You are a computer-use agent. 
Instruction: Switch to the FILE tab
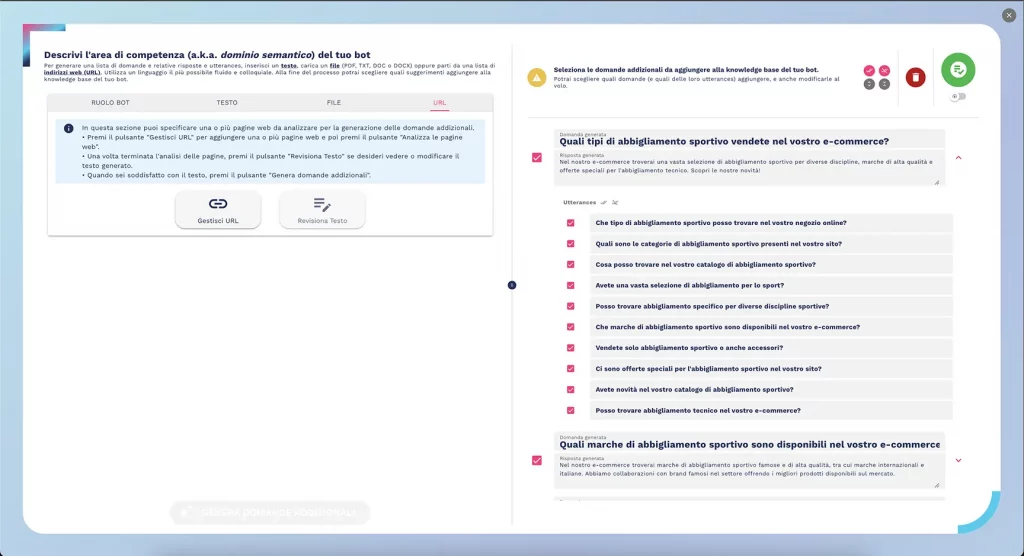(x=334, y=103)
